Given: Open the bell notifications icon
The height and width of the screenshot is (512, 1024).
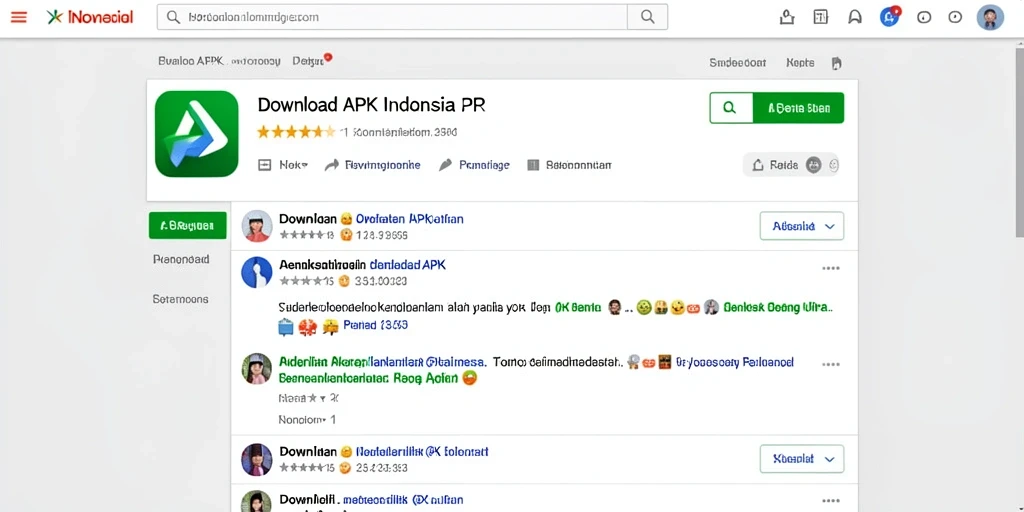Looking at the screenshot, I should coord(855,18).
